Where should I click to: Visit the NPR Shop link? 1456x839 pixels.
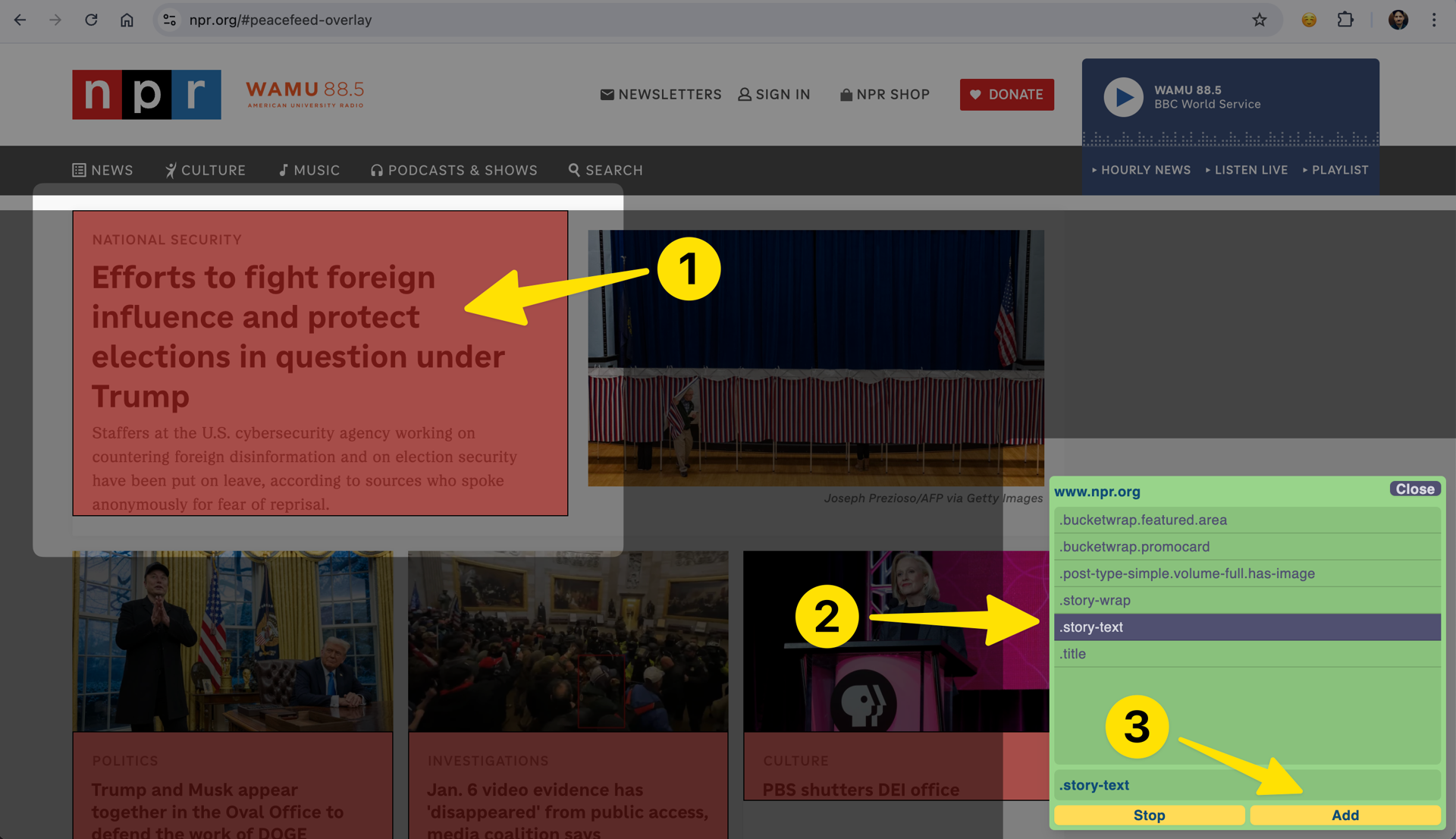coord(885,94)
